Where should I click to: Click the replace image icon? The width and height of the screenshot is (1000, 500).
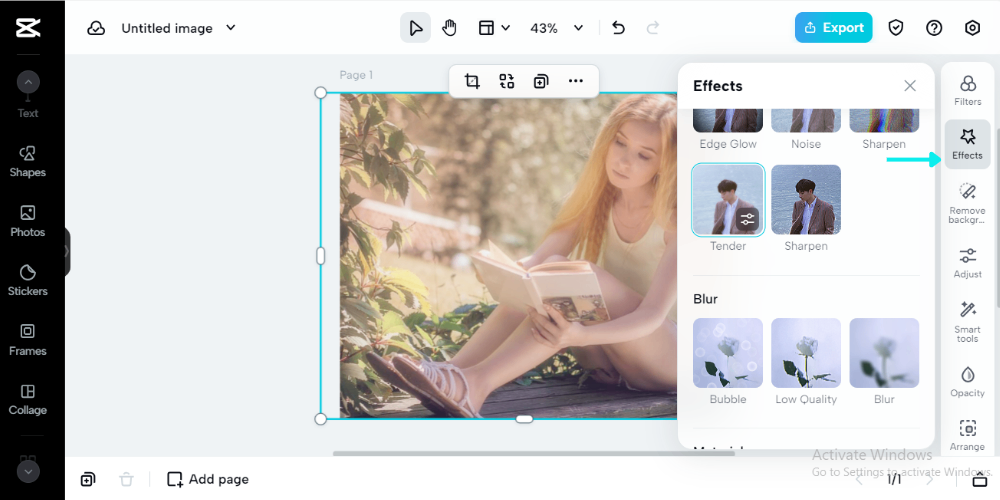point(506,81)
